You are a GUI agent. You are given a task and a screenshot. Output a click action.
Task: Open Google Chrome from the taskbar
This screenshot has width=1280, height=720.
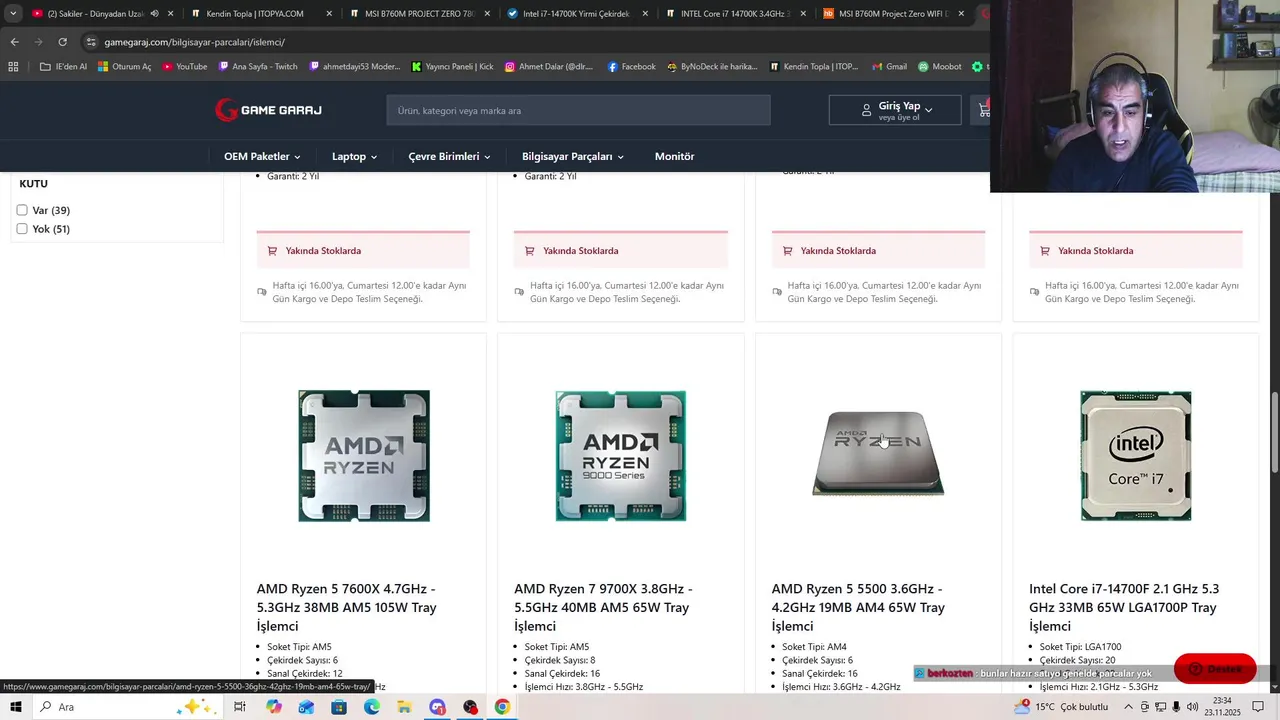(502, 707)
